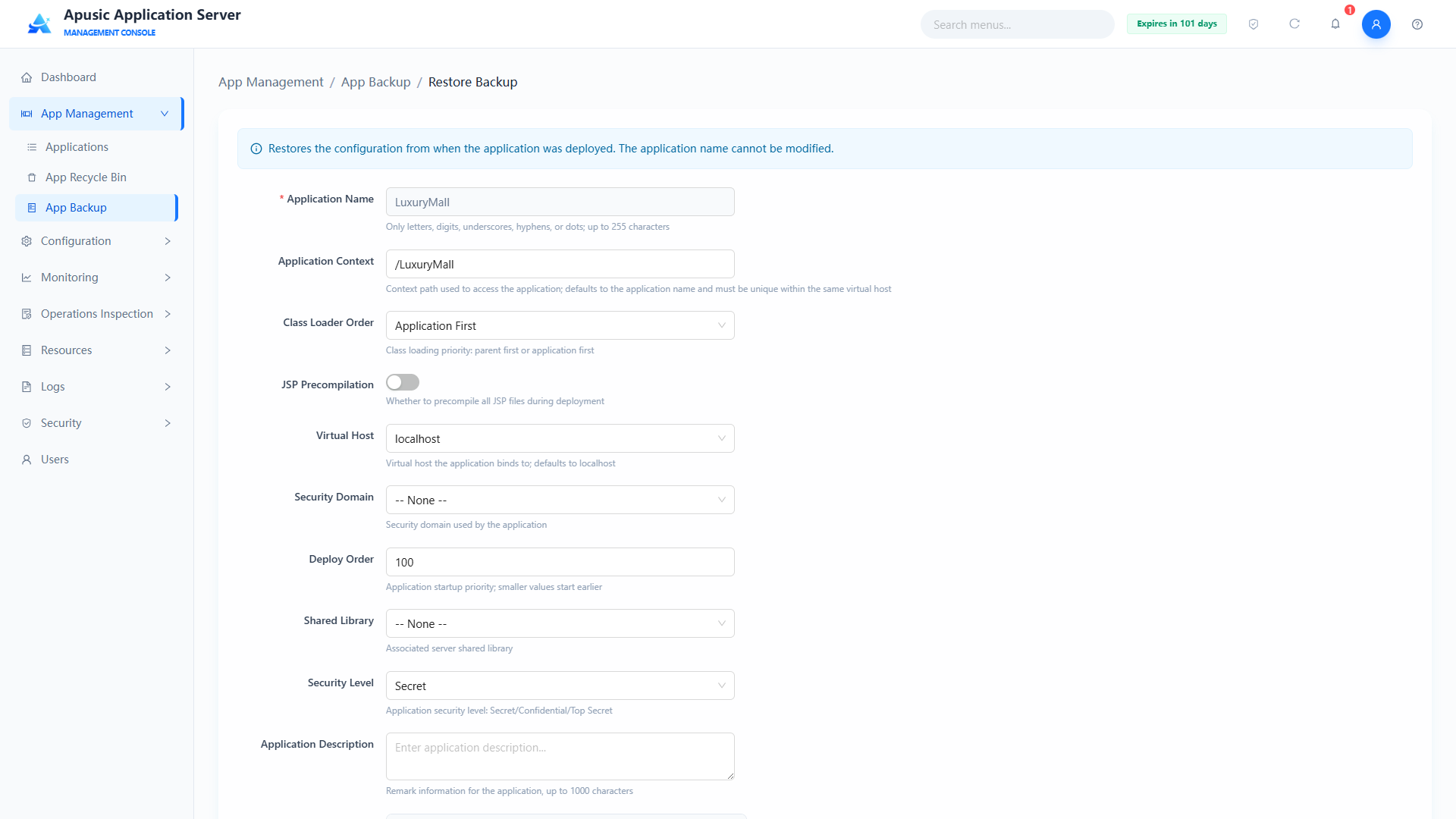Image resolution: width=1456 pixels, height=819 pixels.
Task: Focus the Search menus field
Action: point(1017,24)
